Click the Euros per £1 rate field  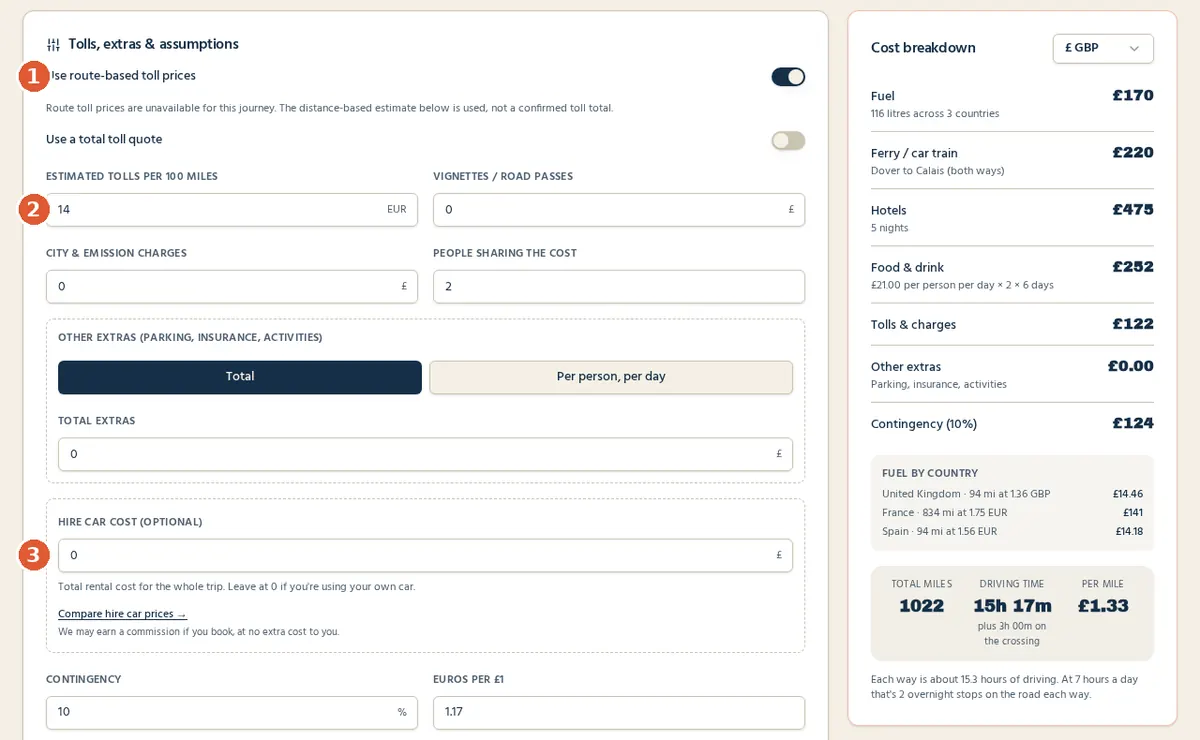pyautogui.click(x=619, y=713)
